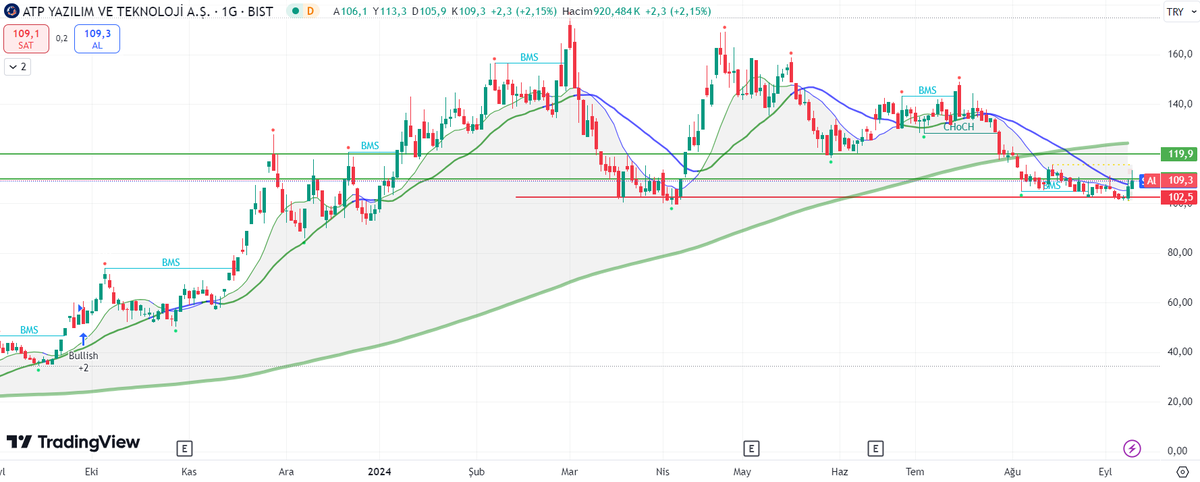Click the red AL tag beside 109,3

tap(1150, 180)
